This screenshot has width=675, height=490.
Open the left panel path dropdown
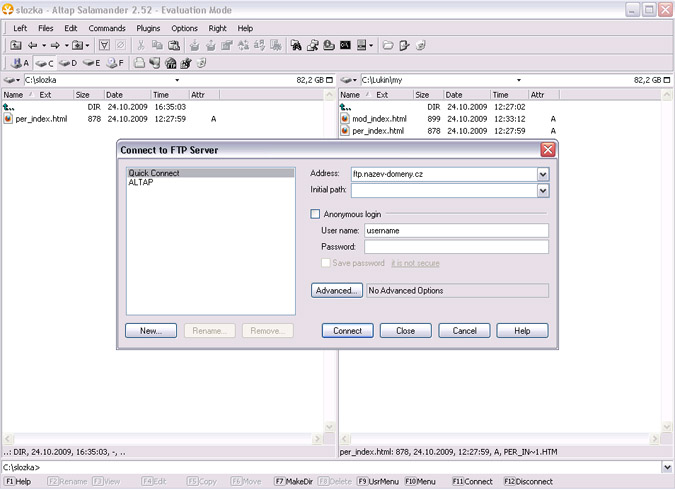point(177,79)
